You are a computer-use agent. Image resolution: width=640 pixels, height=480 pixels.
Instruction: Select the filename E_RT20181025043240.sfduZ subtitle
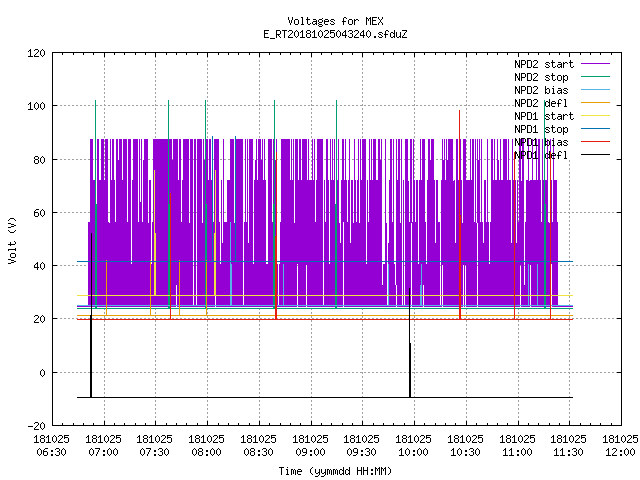[x=335, y=34]
